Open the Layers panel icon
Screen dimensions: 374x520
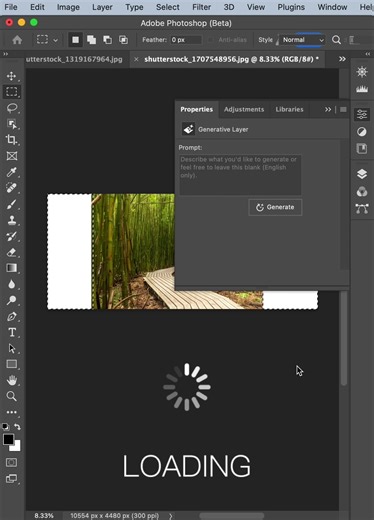pos(362,174)
